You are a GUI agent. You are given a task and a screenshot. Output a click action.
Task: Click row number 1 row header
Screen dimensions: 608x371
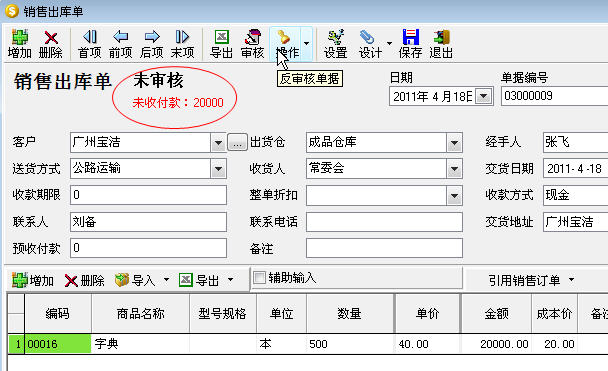(16, 344)
